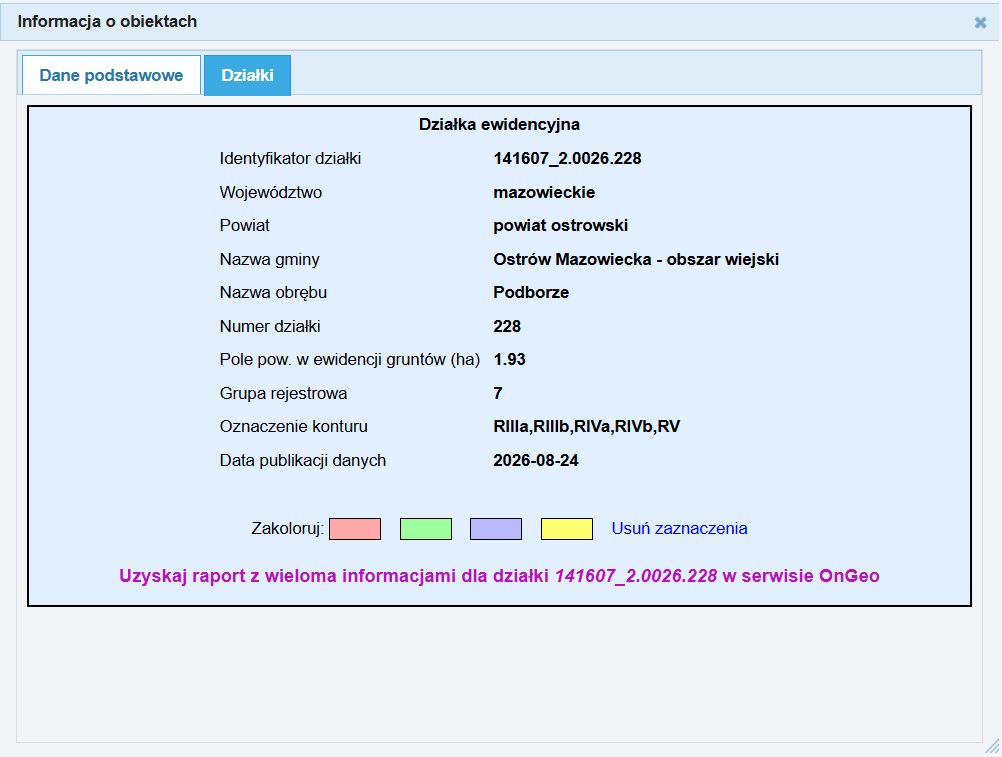Click the Usuń zaznaczenia link

click(x=679, y=528)
